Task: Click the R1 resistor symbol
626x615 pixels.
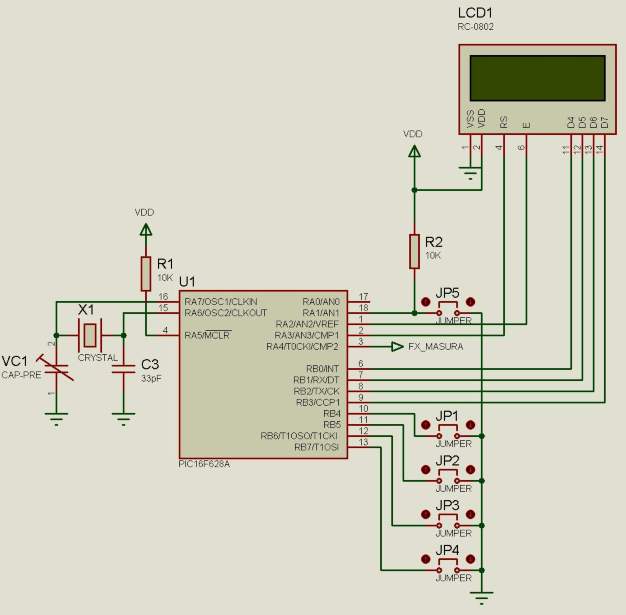Action: [146, 273]
